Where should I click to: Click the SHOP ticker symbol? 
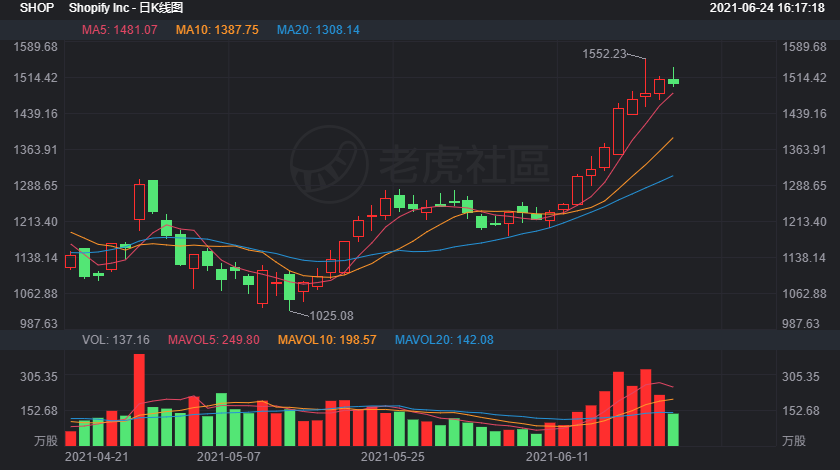[x=36, y=8]
